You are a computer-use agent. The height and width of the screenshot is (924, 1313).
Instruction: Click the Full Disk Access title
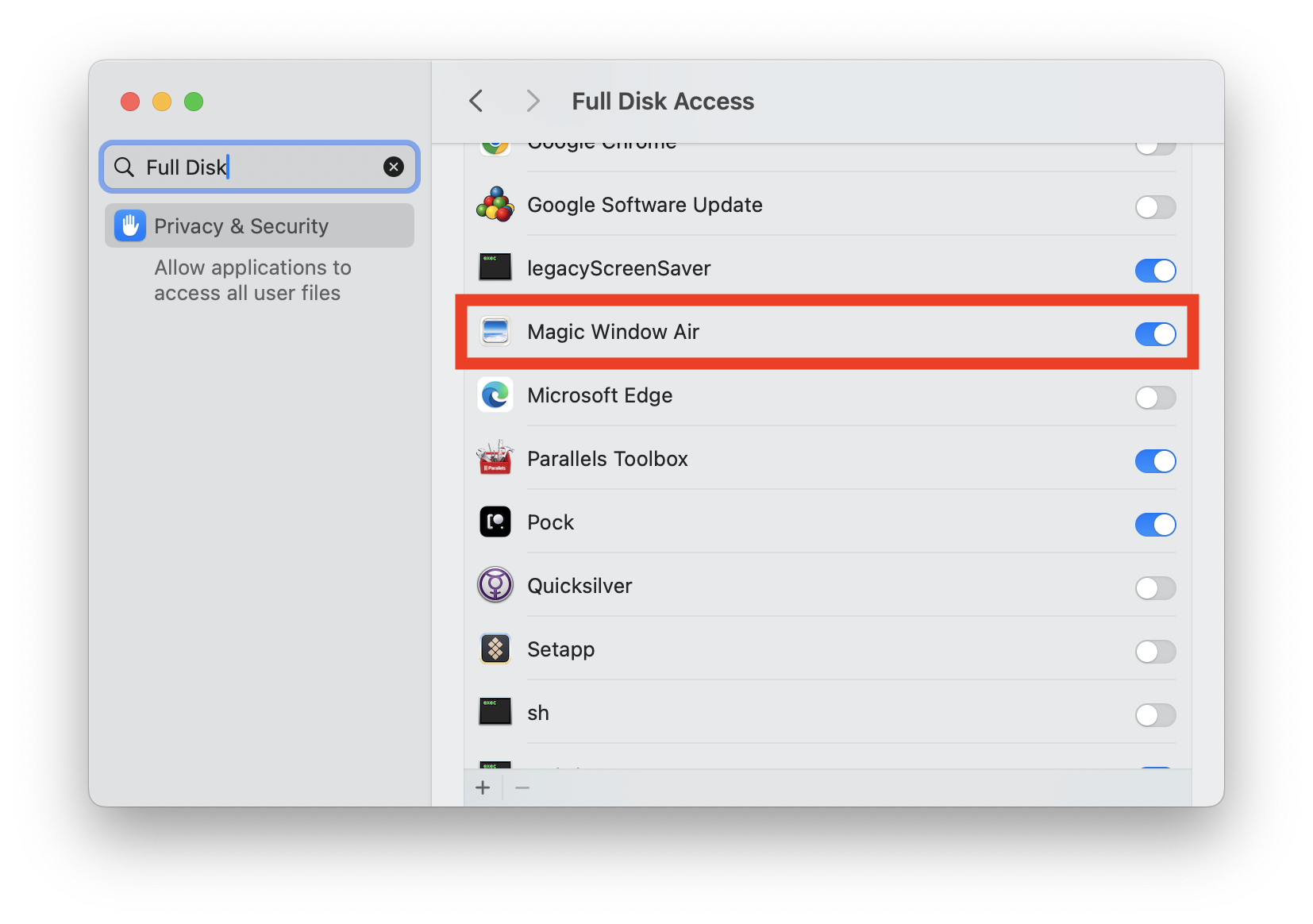coord(663,102)
